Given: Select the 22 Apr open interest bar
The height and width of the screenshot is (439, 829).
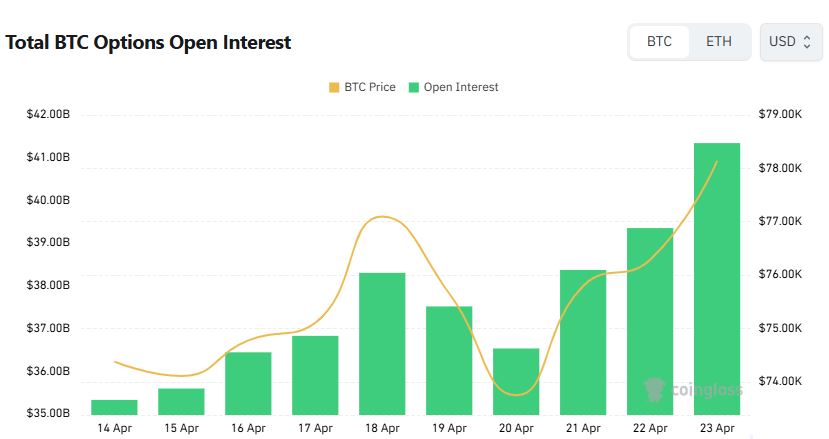Looking at the screenshot, I should 650,321.
